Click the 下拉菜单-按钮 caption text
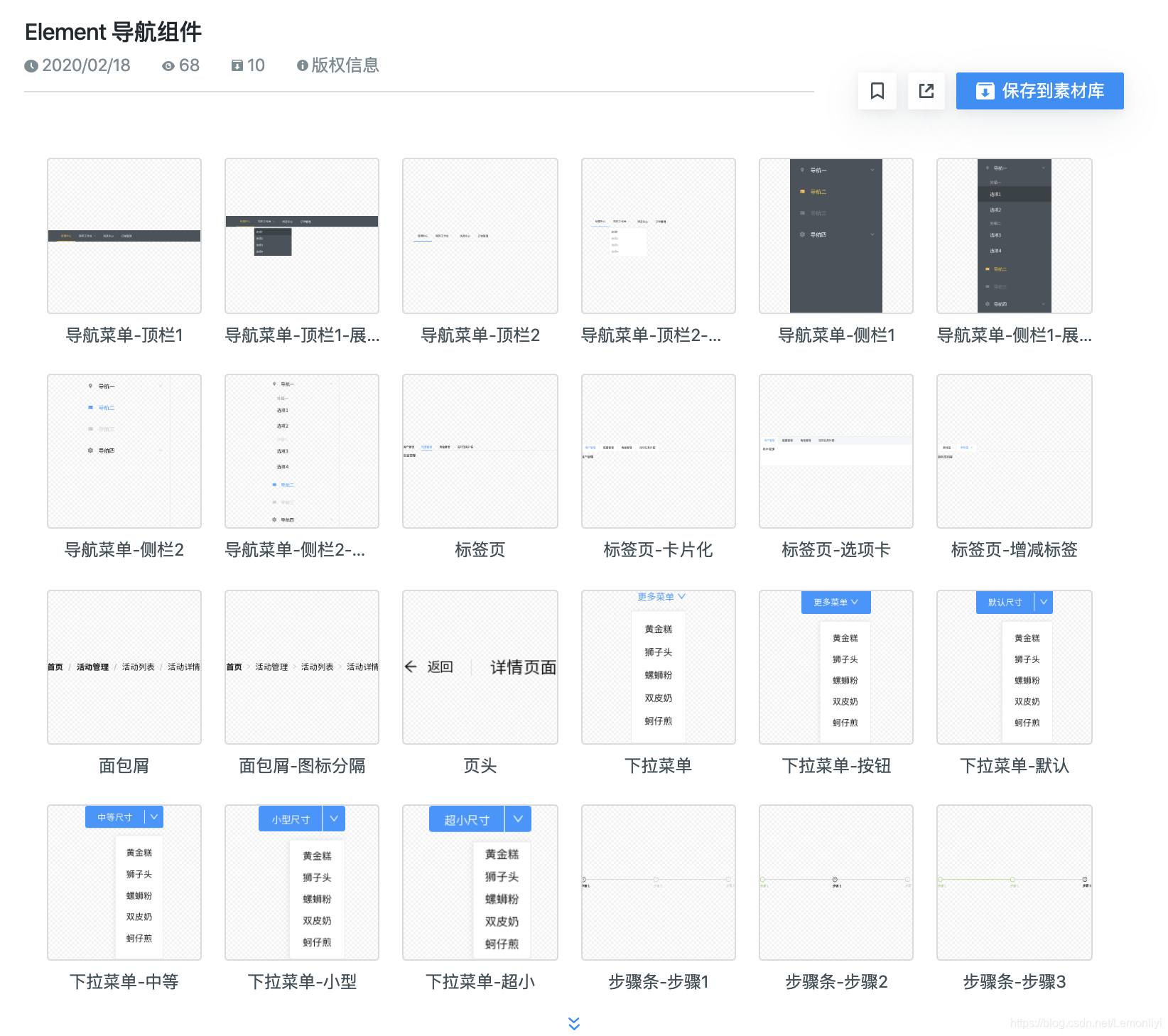The height and width of the screenshot is (1036, 1168). [x=836, y=766]
